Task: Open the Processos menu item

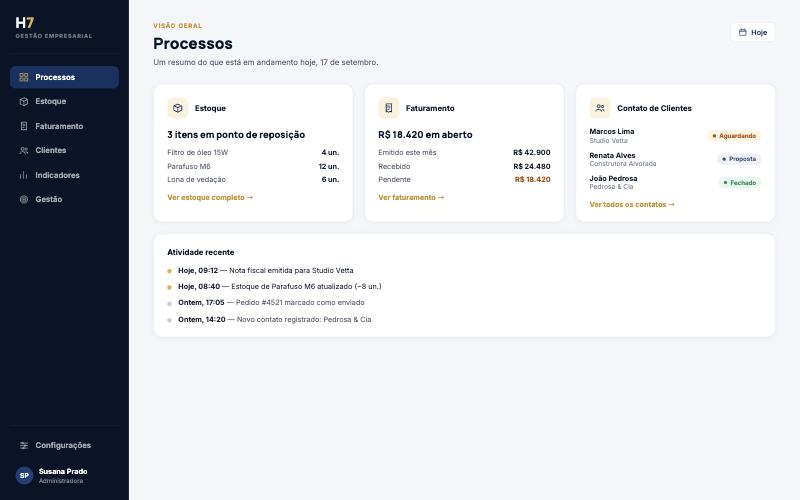Action: [x=64, y=77]
